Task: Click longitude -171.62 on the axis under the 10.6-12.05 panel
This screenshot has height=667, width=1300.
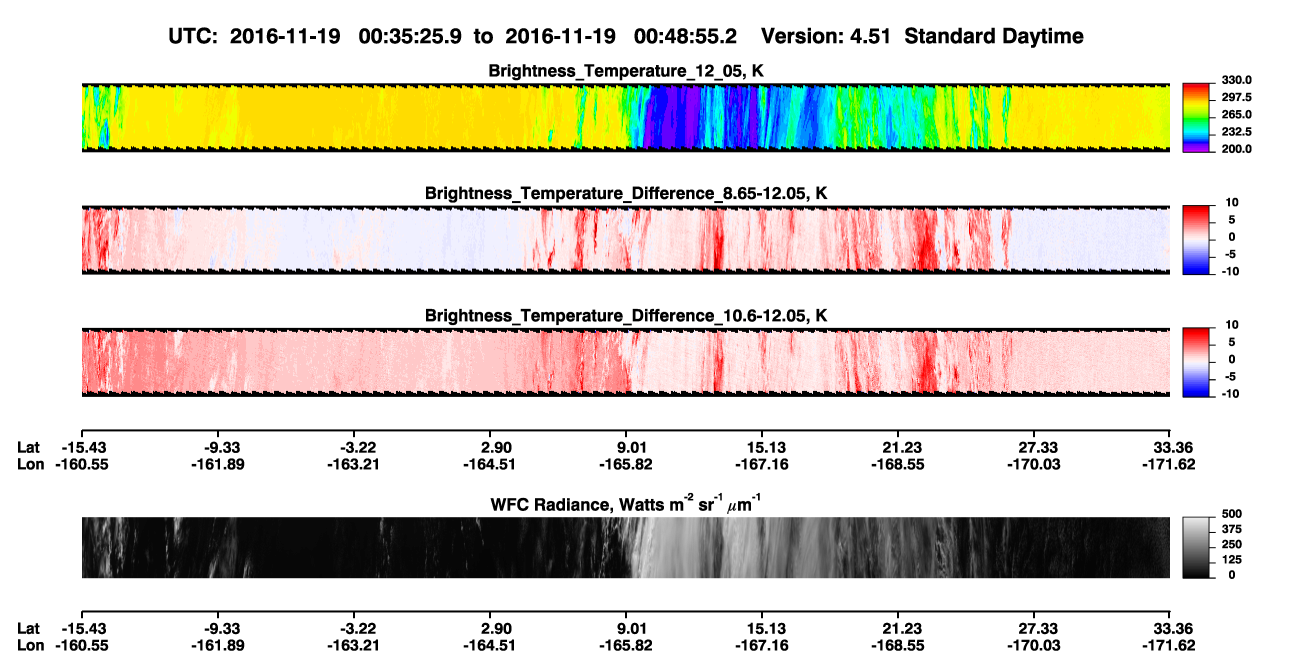Action: 1170,464
